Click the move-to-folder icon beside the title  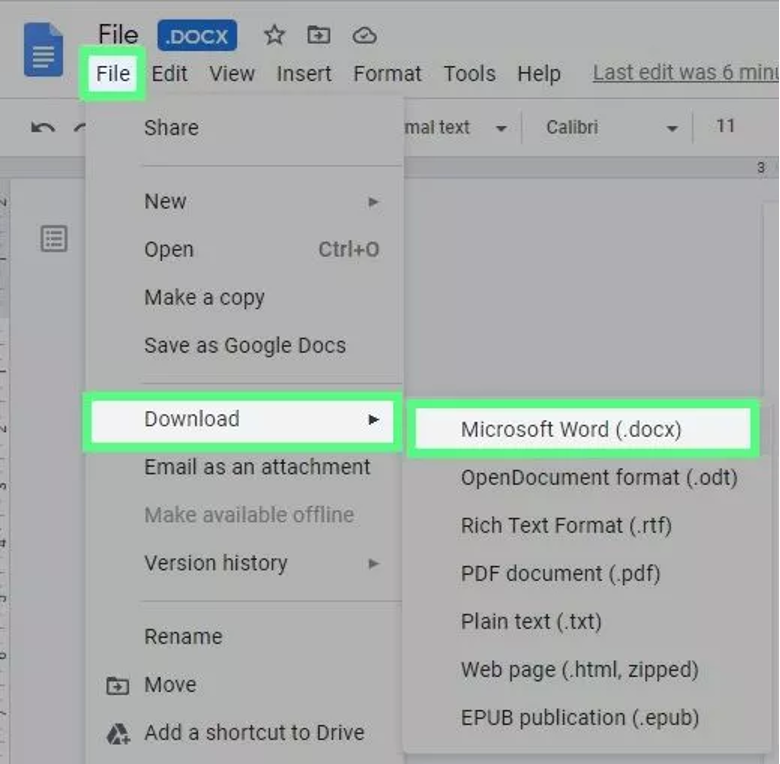click(318, 35)
